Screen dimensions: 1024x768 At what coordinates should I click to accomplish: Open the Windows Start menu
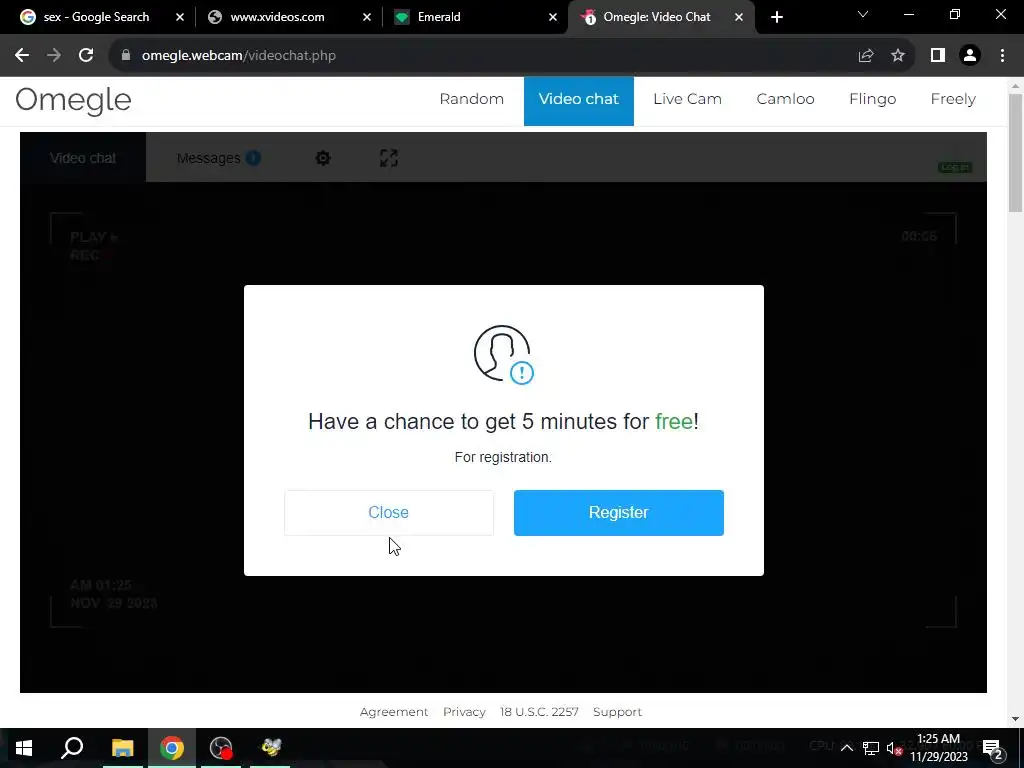pyautogui.click(x=24, y=748)
